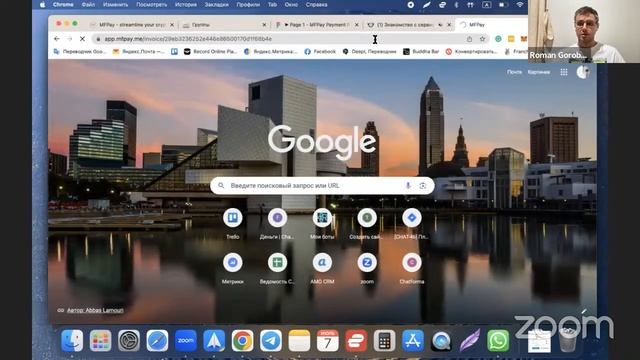Open the zoom shortcut tile

(x=367, y=268)
